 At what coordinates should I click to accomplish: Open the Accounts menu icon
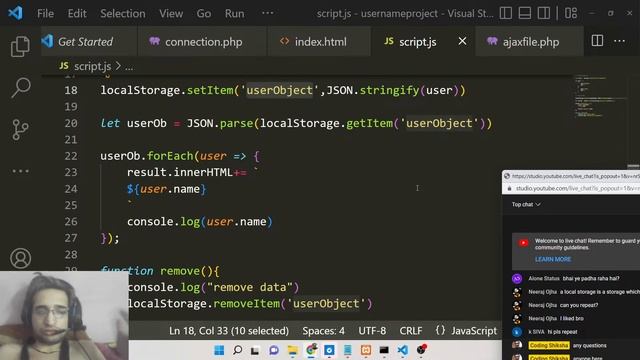coord(20,258)
